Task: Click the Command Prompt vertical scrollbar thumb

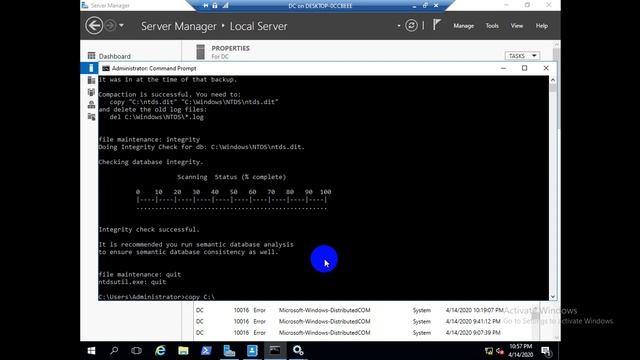Action: [553, 88]
